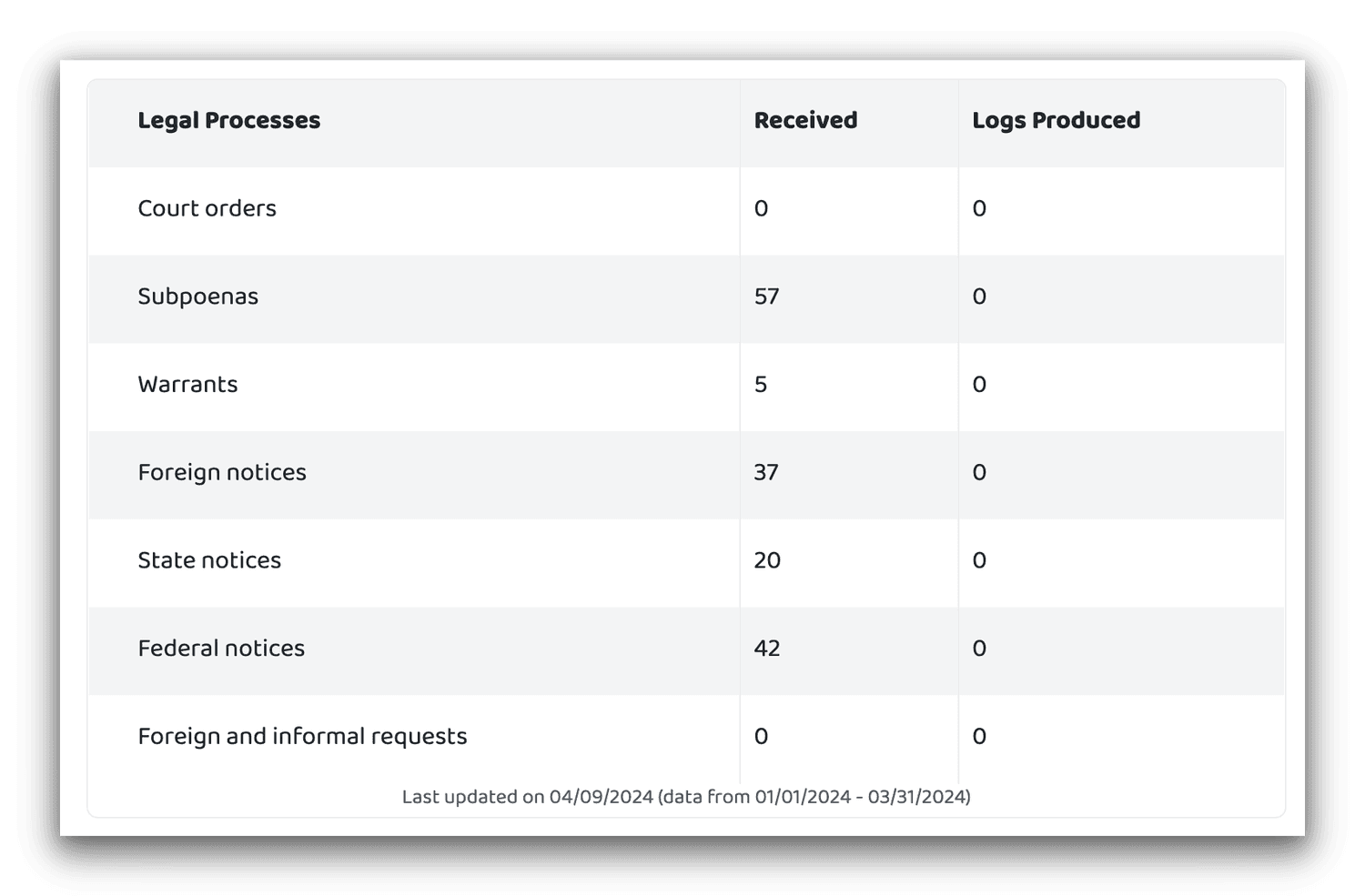Select the State notices row label

point(209,560)
